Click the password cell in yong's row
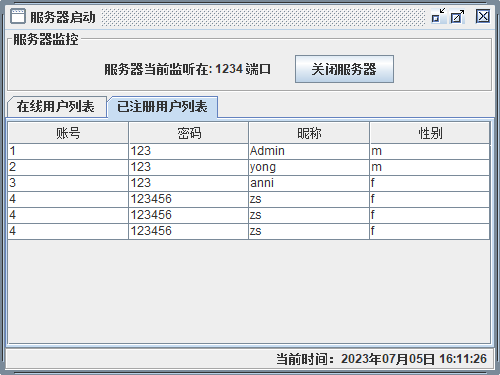500x375 pixels. [x=189, y=167]
